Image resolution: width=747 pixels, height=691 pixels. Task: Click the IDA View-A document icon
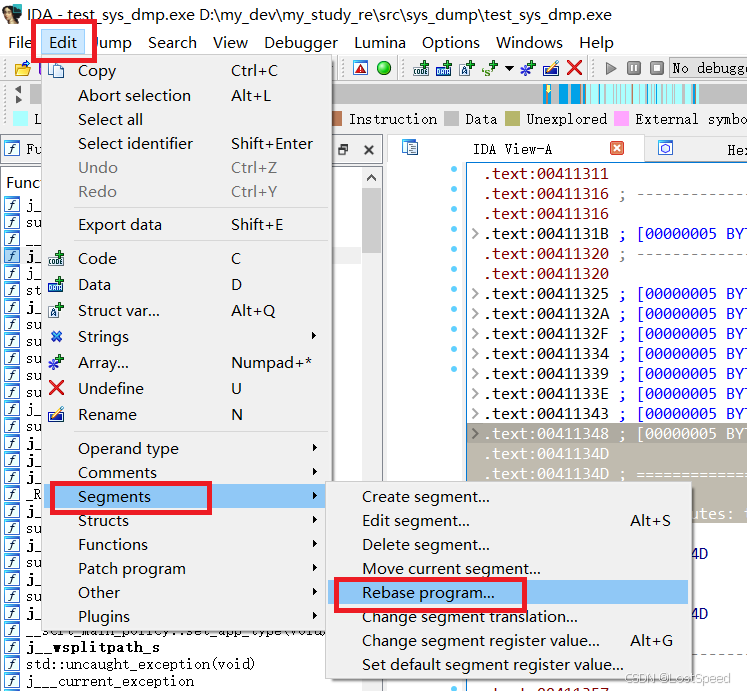click(410, 148)
